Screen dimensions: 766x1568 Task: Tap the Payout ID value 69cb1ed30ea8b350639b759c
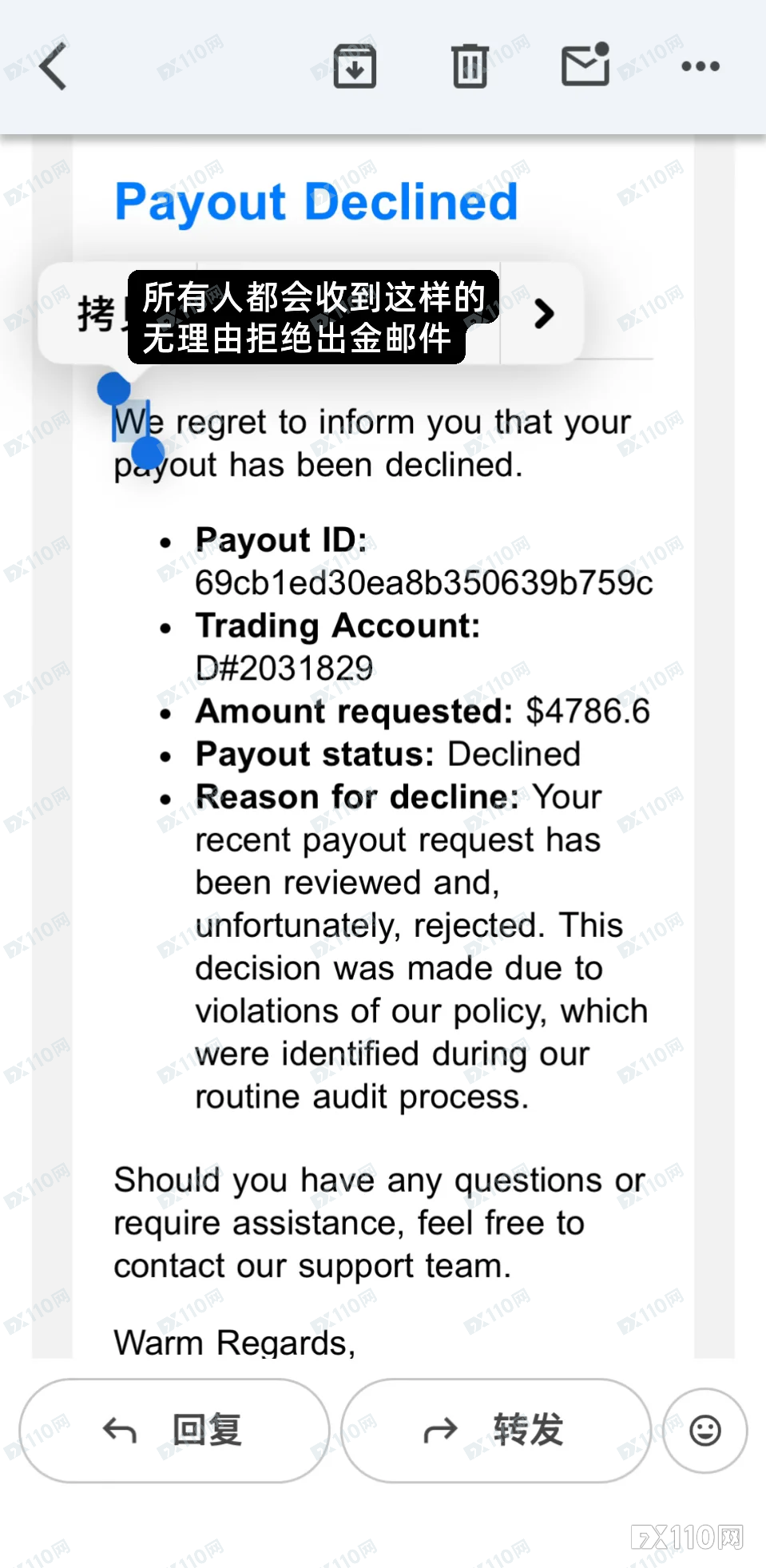click(423, 583)
